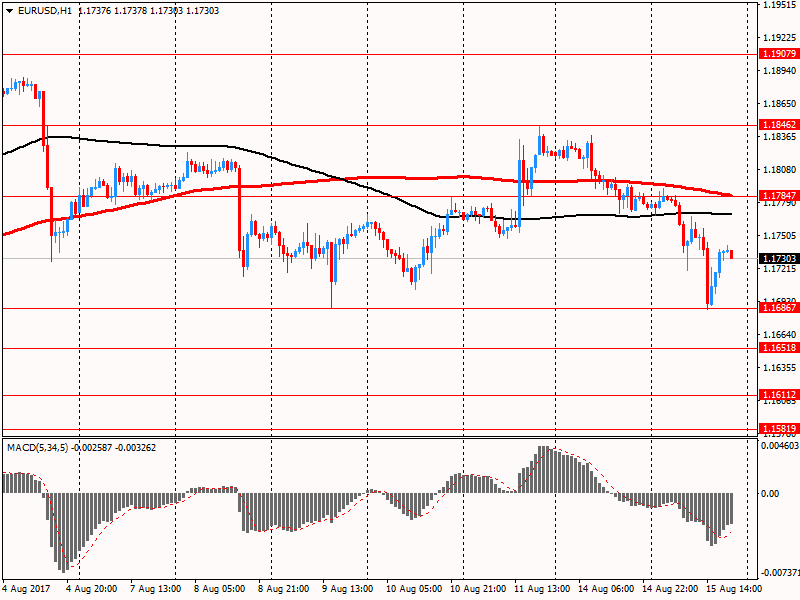Click the 10 Aug 05:00 time label
Screen dimensions: 800x600
[414, 589]
